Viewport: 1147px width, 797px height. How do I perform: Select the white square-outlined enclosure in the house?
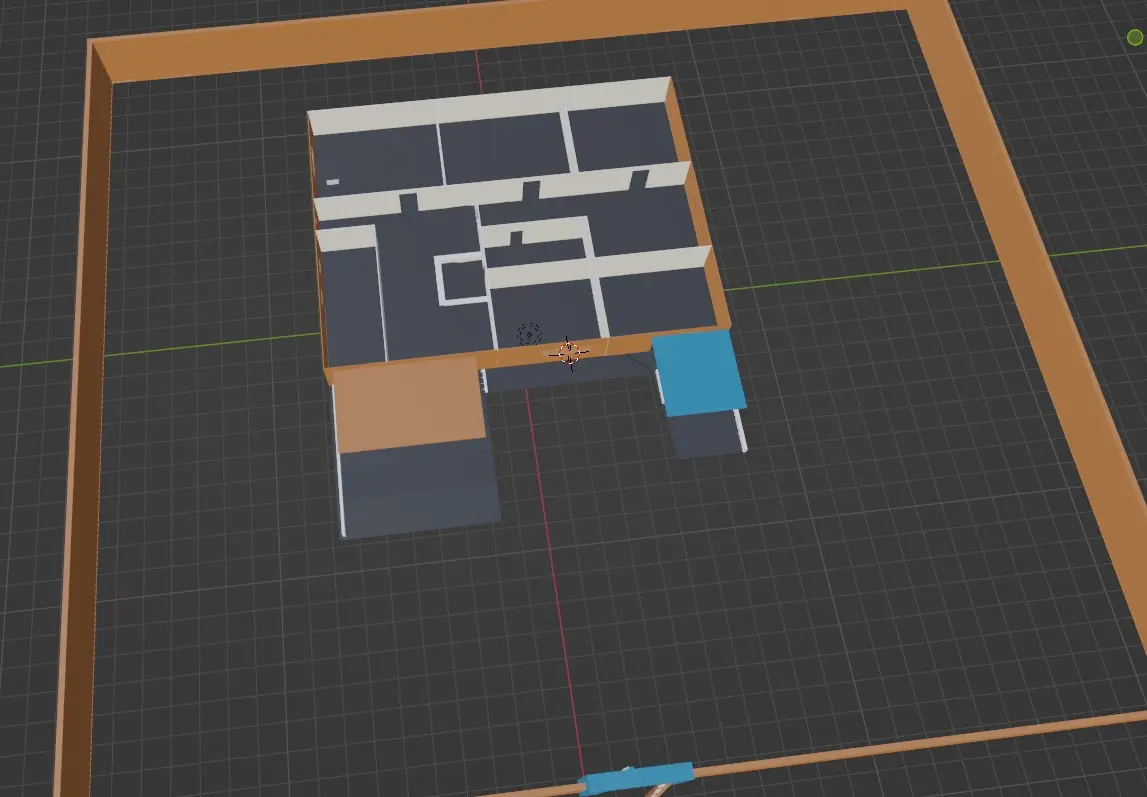coord(461,279)
